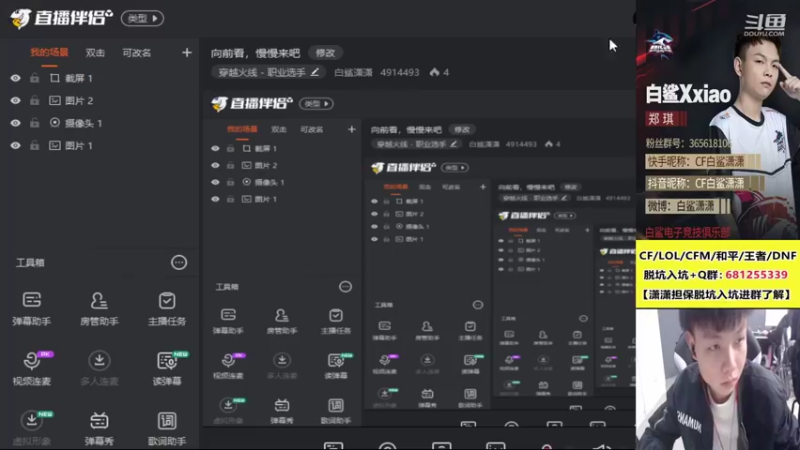800x450 pixels.
Task: Click the pencil icon beside main 穿越火线 - 职业选手
Action: click(x=315, y=72)
